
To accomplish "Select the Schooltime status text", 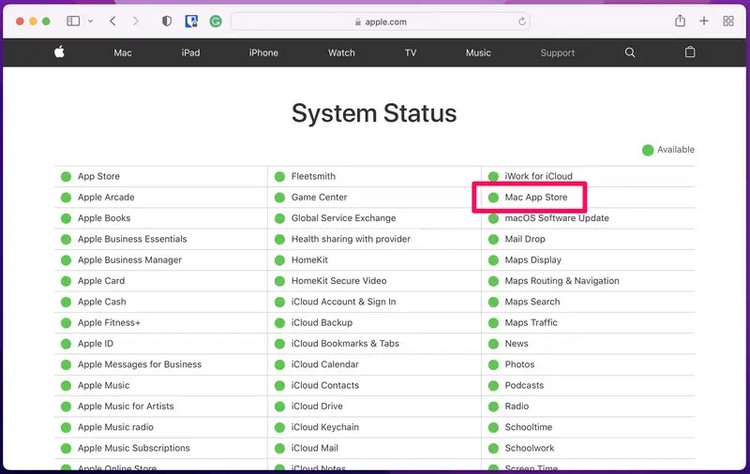I will point(529,427).
